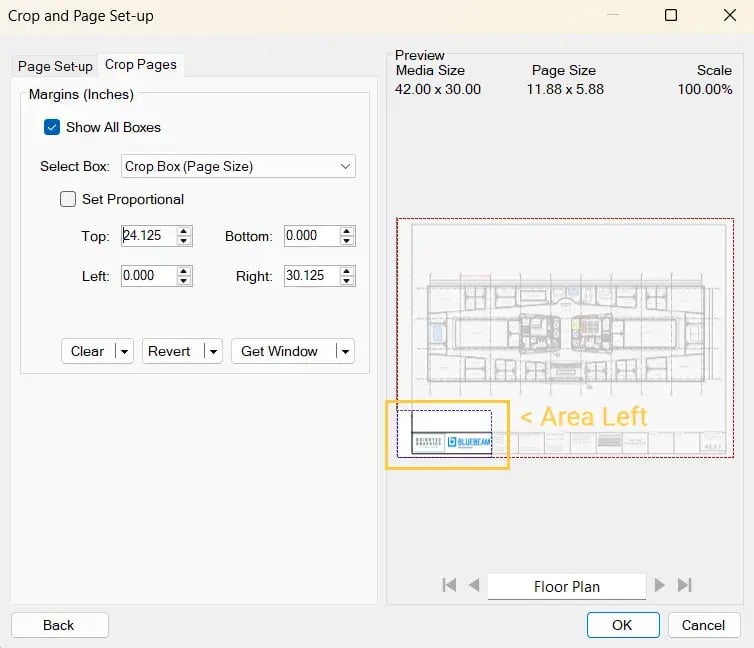Confirm with the OK button
Image resolution: width=754 pixels, height=648 pixels.
[623, 625]
